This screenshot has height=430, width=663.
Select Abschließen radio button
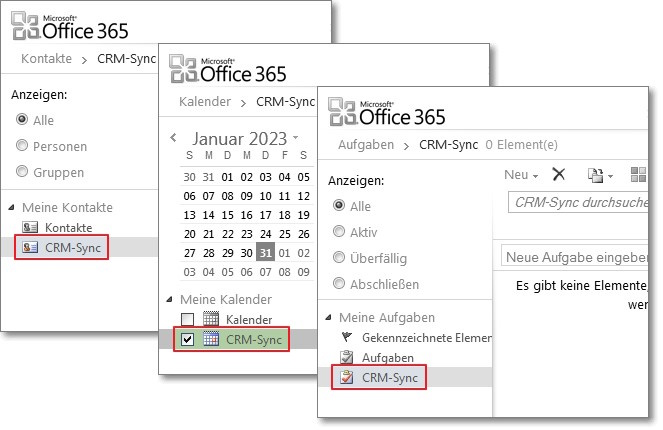click(x=339, y=283)
